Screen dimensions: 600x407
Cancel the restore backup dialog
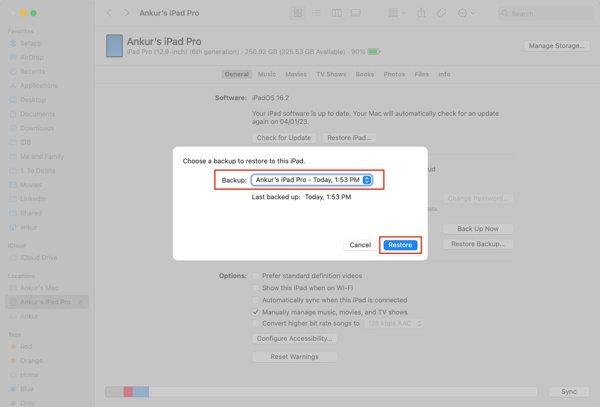(360, 245)
